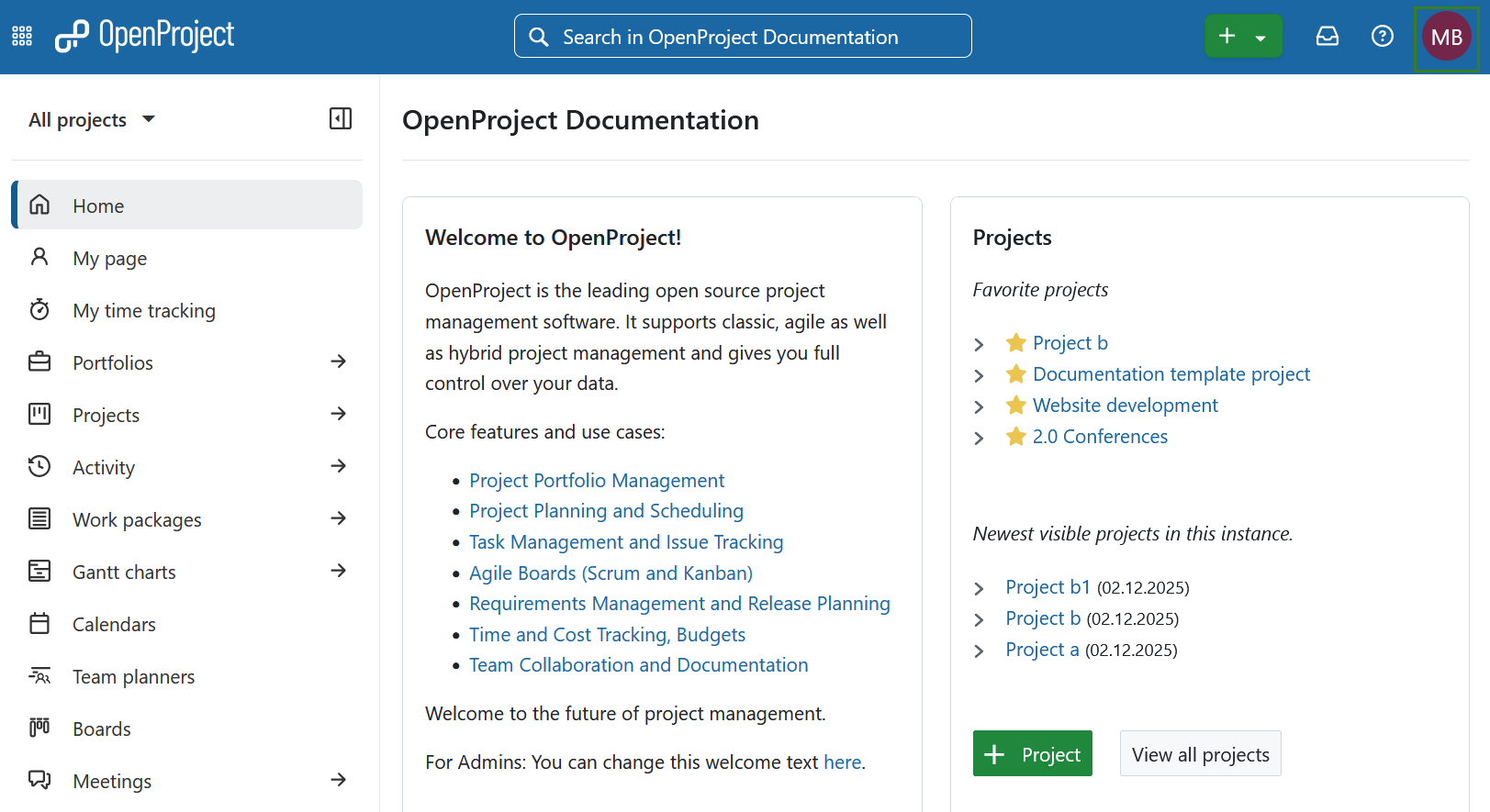Image resolution: width=1490 pixels, height=812 pixels.
Task: Expand the Projects submenu arrow
Action: coord(339,414)
